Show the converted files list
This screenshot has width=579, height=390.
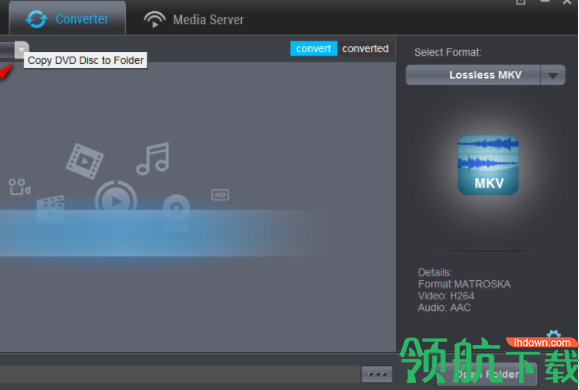click(x=365, y=48)
